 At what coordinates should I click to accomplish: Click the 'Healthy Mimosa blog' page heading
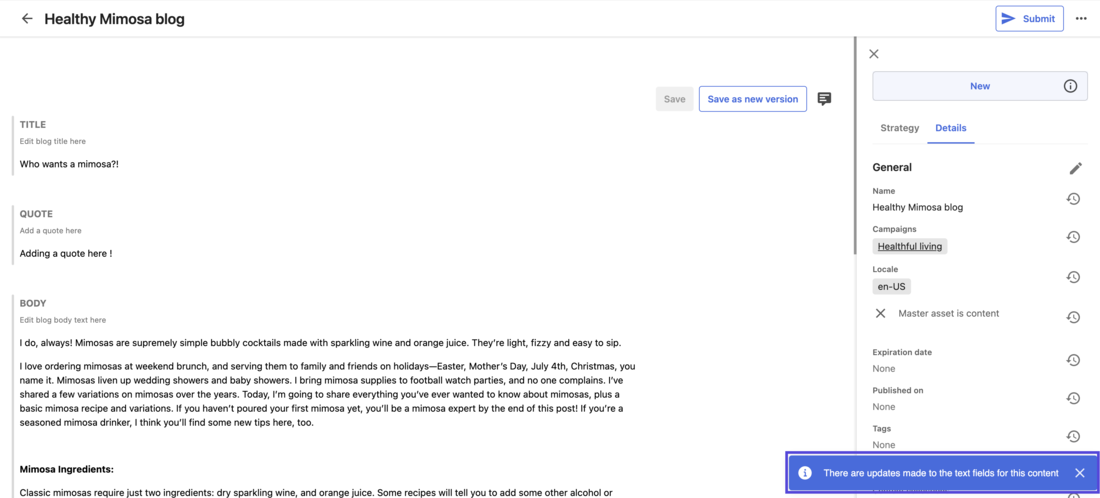tap(114, 19)
